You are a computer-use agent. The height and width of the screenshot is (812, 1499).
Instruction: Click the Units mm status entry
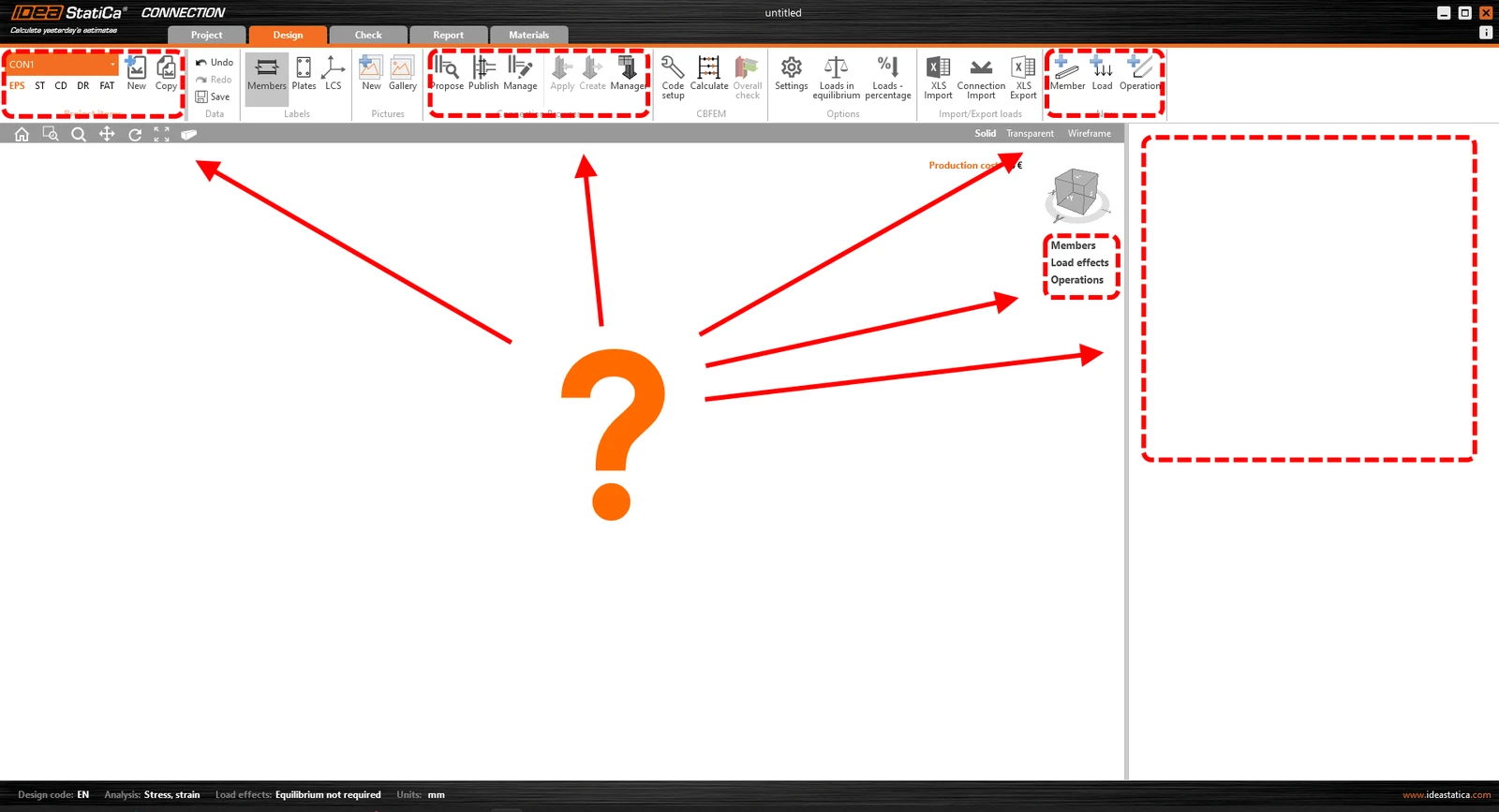(421, 795)
